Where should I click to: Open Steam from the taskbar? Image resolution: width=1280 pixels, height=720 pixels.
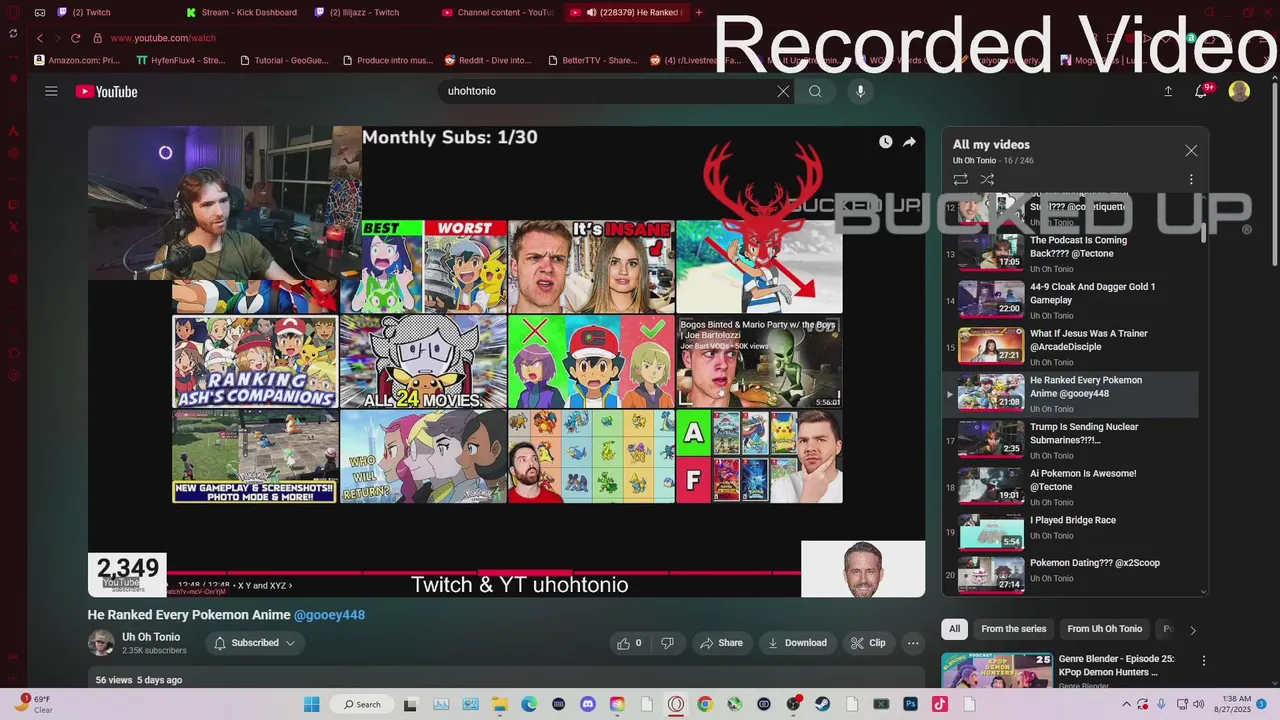[x=823, y=704]
